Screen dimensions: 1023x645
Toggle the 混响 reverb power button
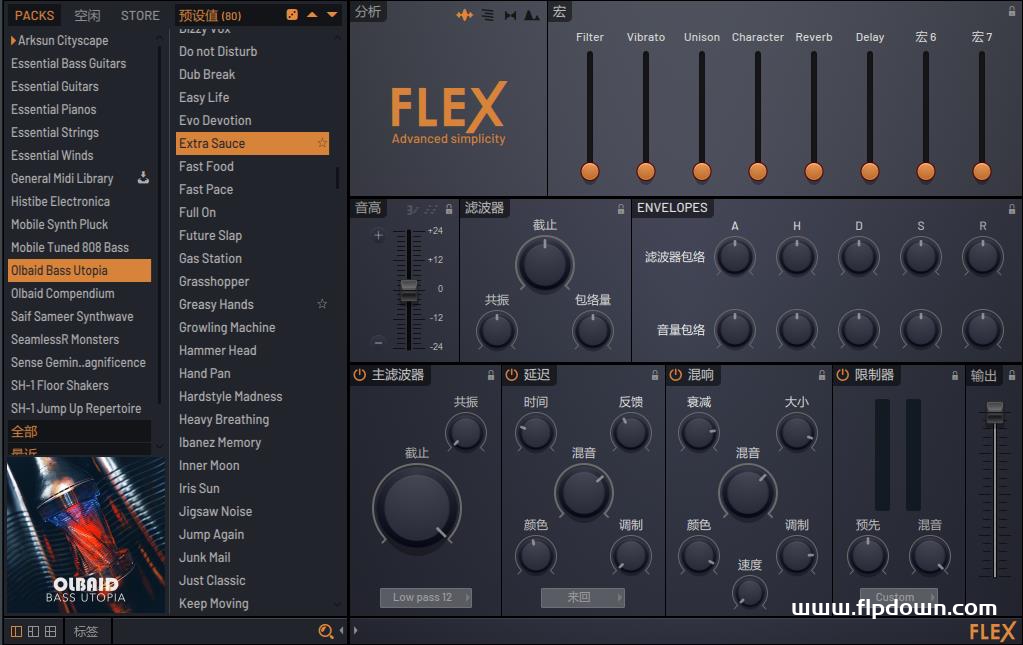click(675, 375)
